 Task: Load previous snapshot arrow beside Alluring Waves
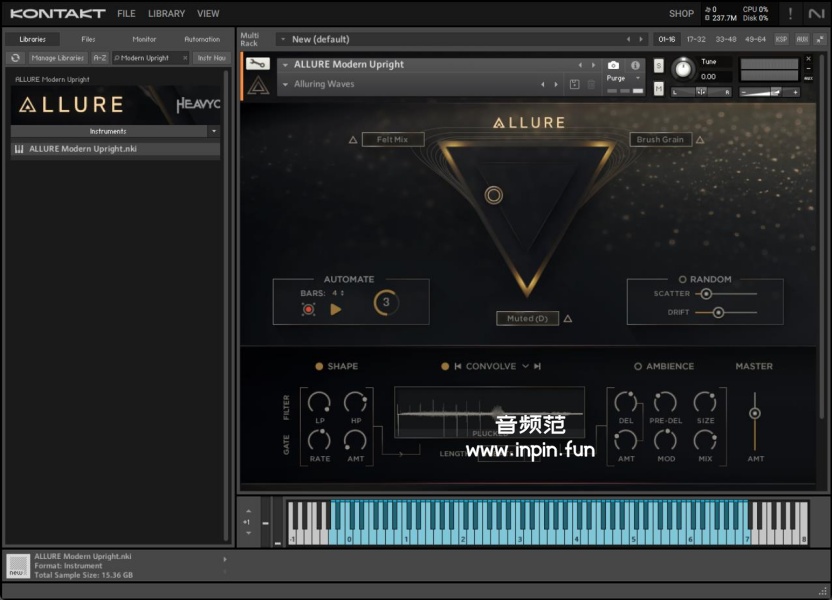click(x=542, y=84)
